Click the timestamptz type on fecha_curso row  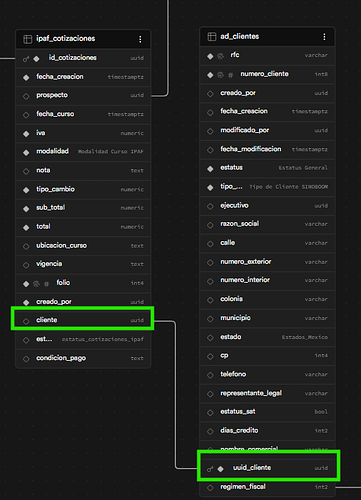click(x=126, y=115)
